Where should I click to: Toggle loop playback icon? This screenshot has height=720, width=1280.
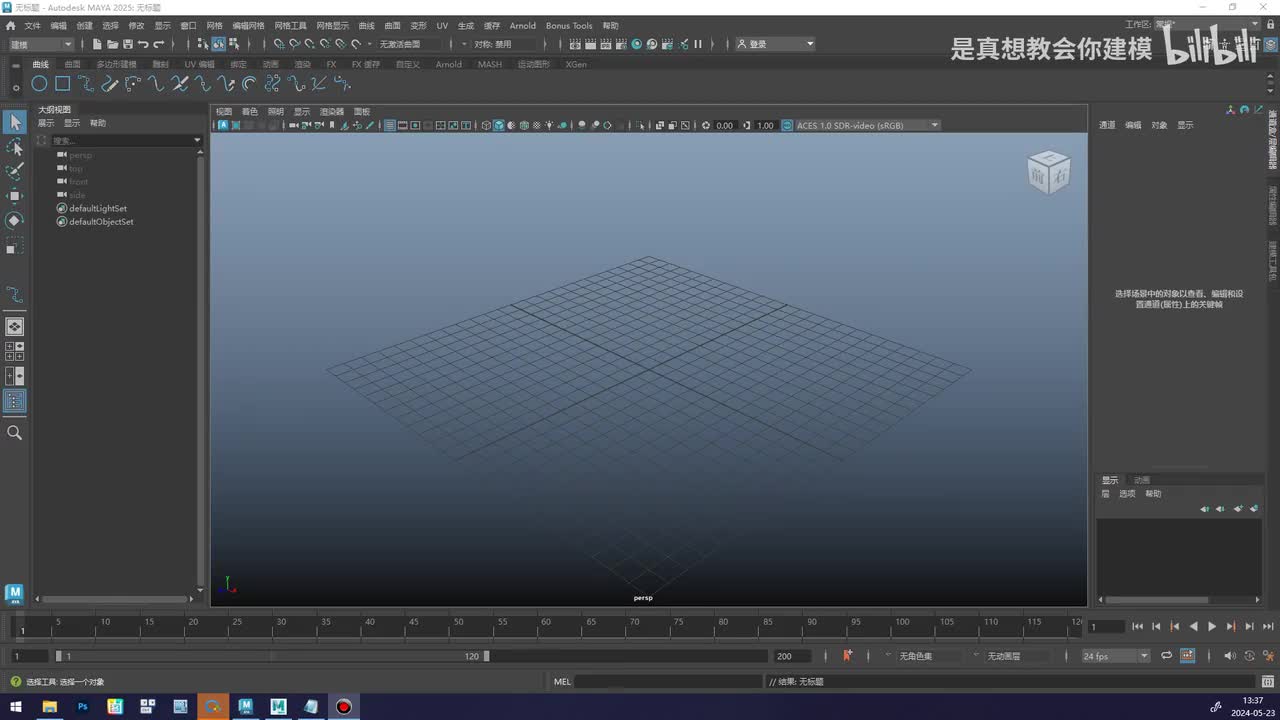[x=1166, y=656]
